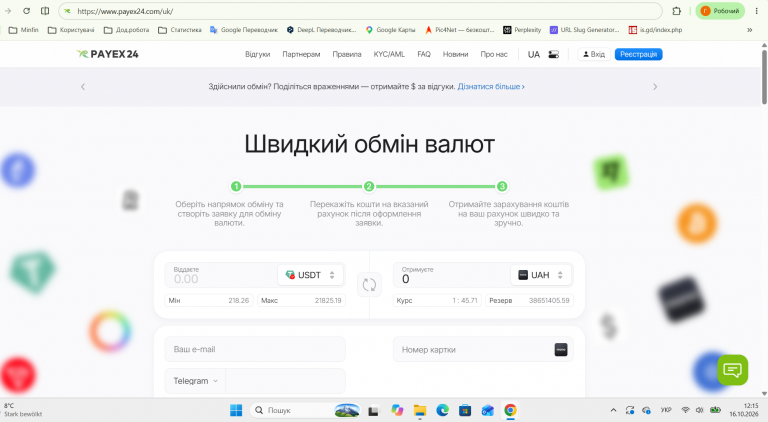
Task: Click the Отримуєте amount field
Action: (451, 276)
